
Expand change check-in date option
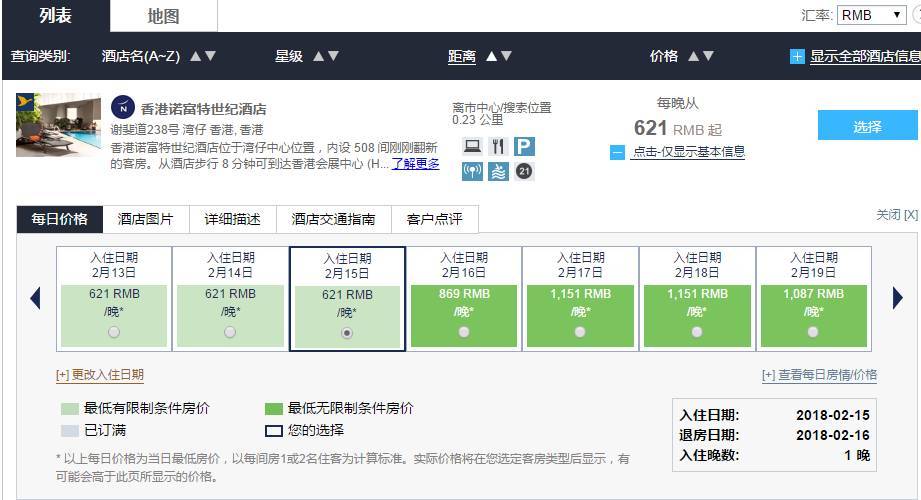tap(100, 375)
